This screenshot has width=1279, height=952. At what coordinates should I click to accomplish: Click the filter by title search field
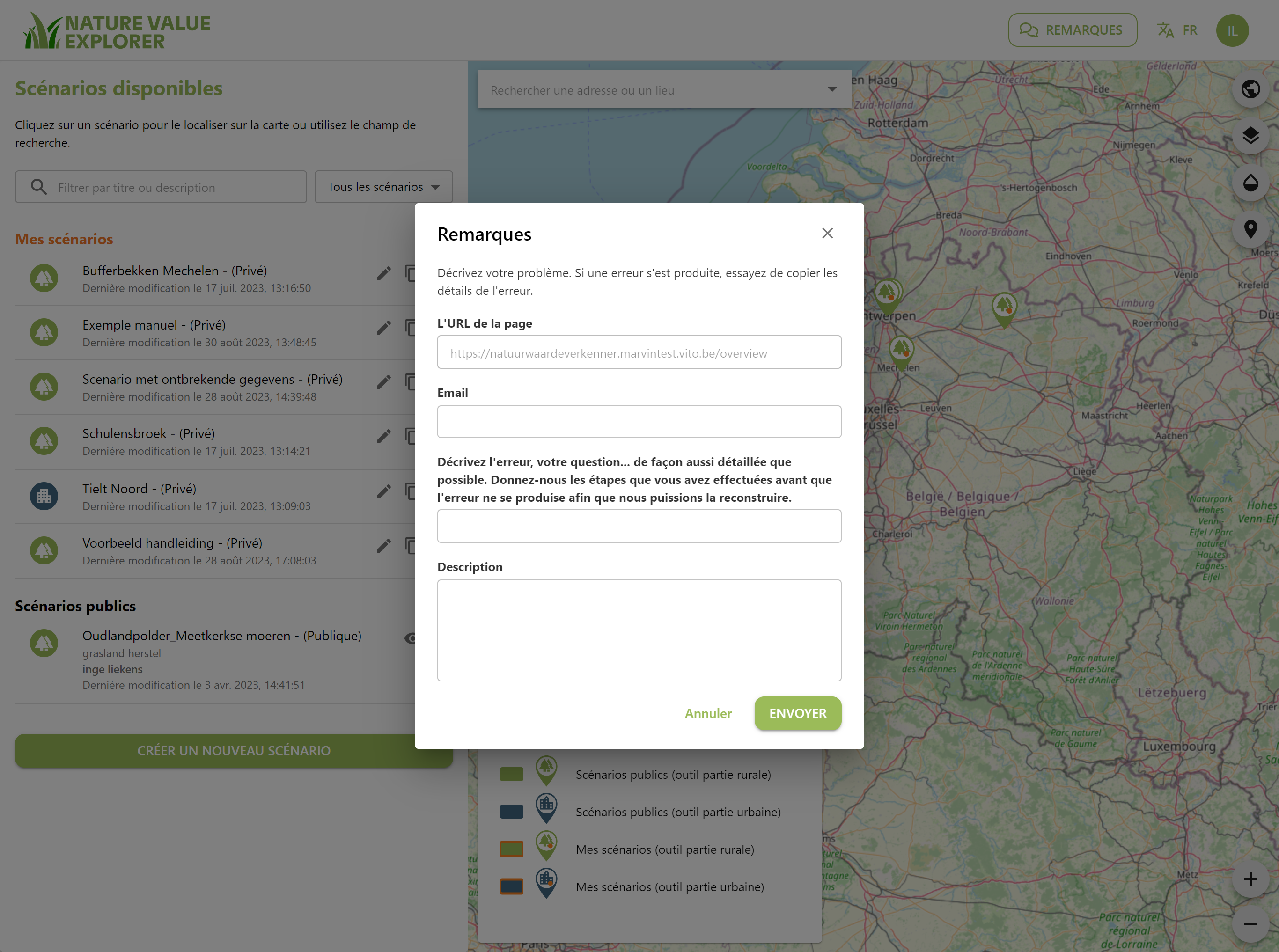161,187
